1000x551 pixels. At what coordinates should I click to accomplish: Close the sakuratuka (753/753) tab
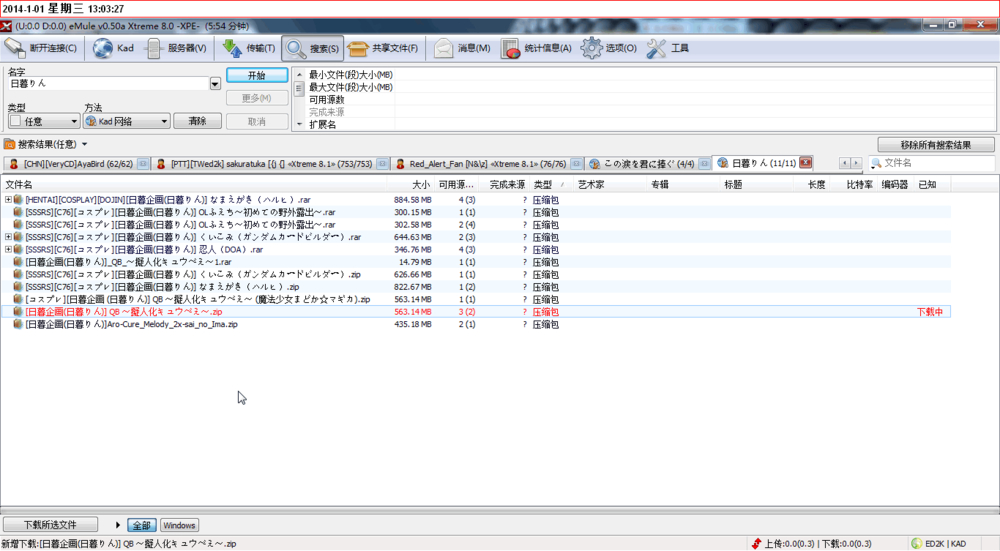click(x=382, y=164)
